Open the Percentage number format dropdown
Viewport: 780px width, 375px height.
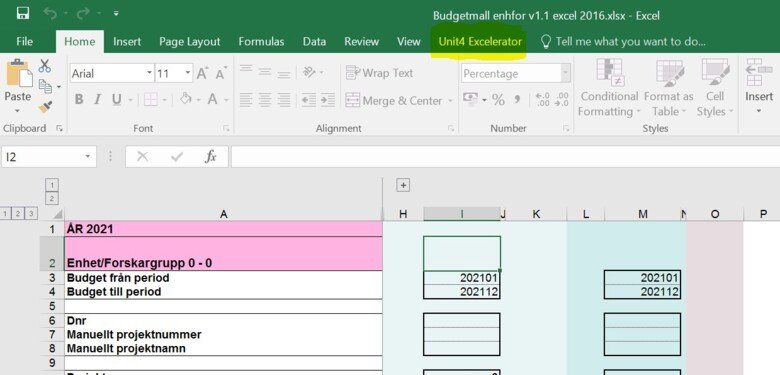565,74
